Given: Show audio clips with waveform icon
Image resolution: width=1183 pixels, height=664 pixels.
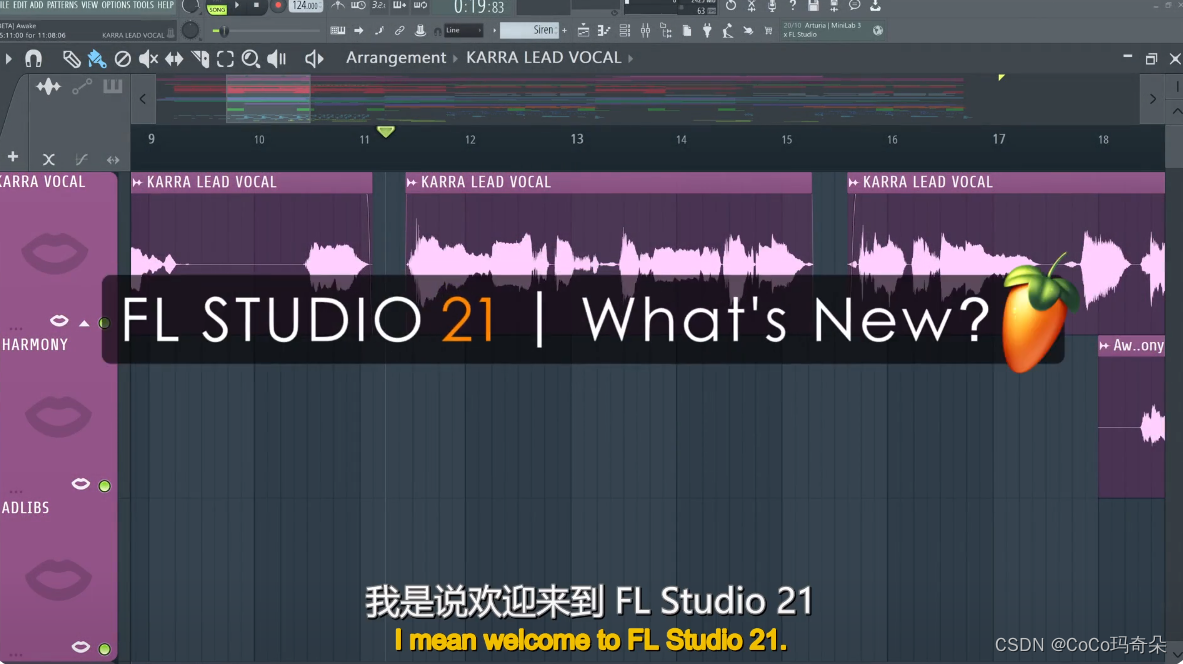Looking at the screenshot, I should tap(48, 87).
